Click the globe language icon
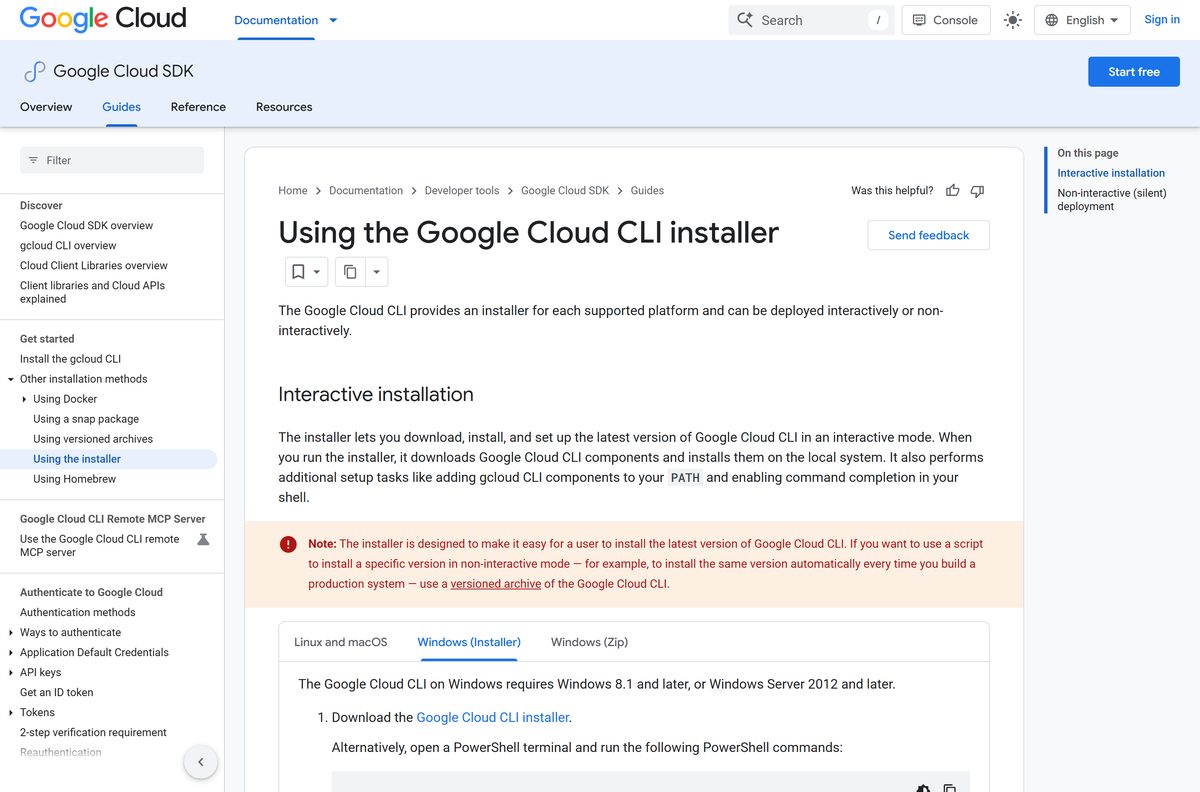 point(1052,20)
